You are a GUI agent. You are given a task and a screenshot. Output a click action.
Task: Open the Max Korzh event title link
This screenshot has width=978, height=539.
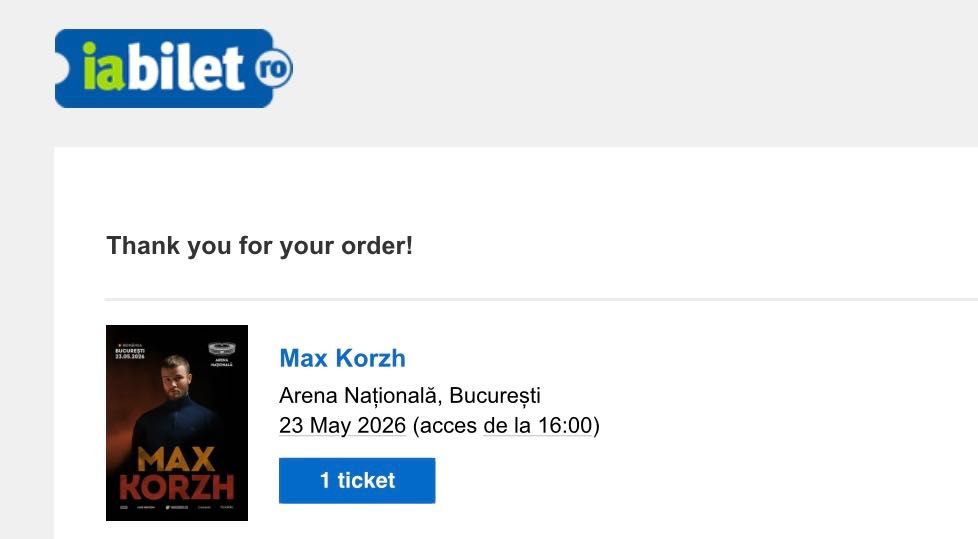[342, 358]
